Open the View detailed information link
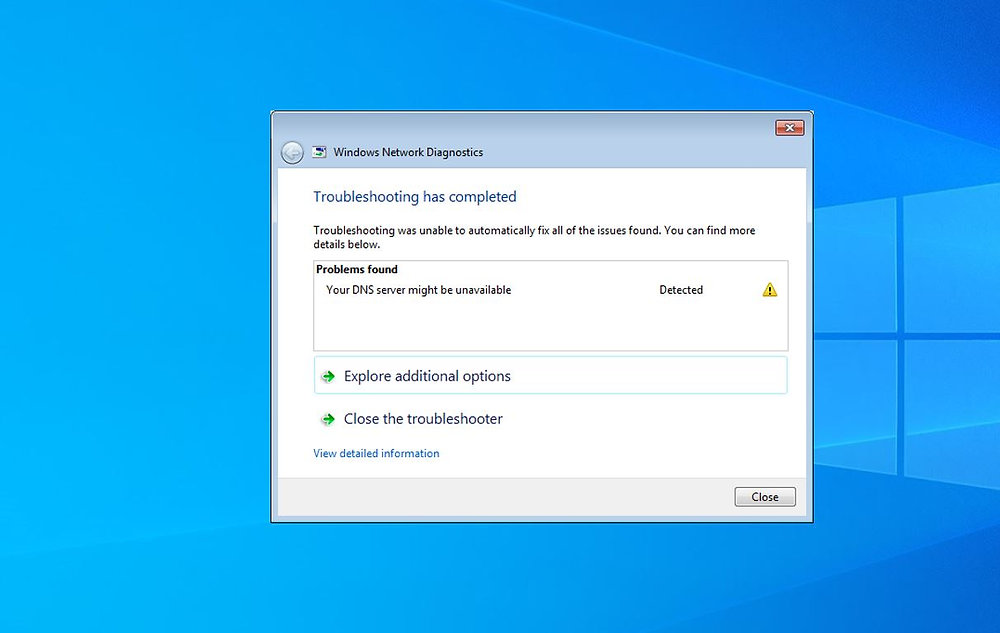Viewport: 1000px width, 633px height. pos(375,453)
